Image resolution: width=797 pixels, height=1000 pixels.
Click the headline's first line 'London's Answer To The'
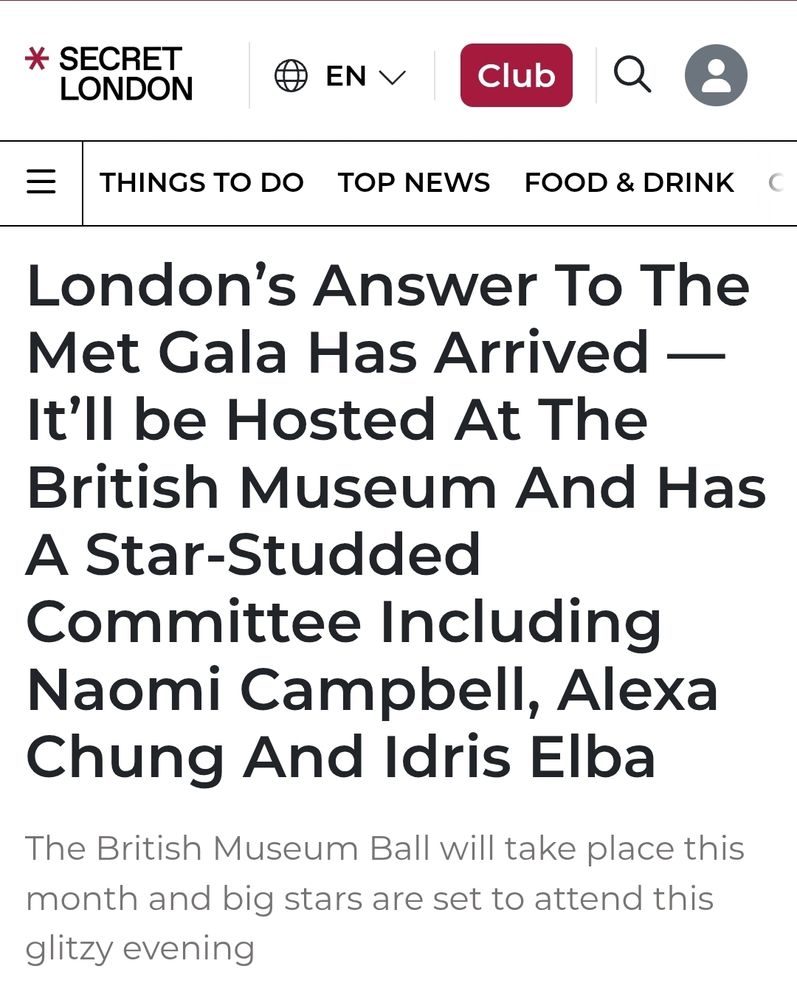coord(388,286)
